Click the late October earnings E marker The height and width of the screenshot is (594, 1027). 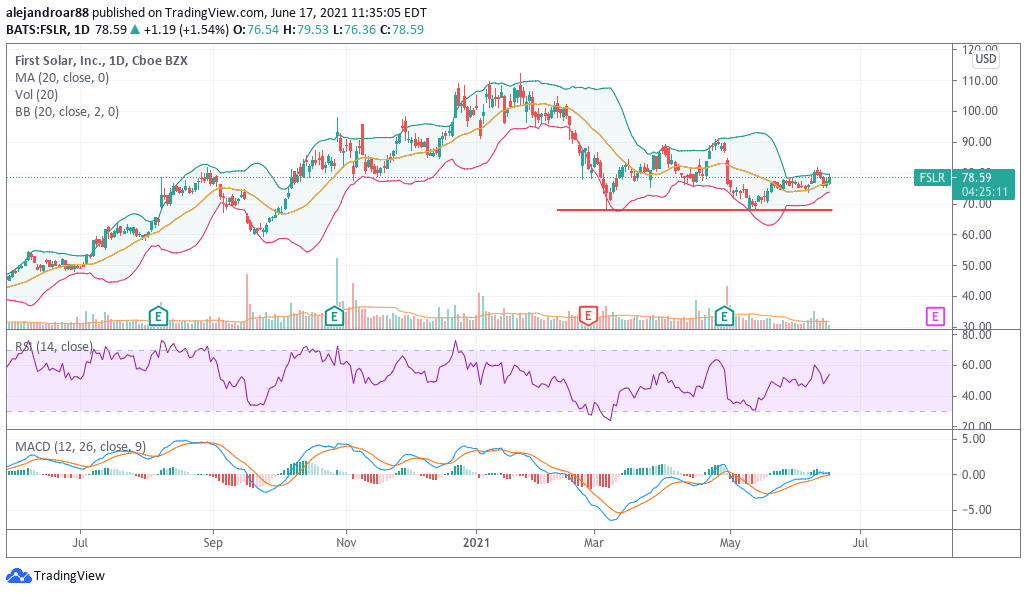pyautogui.click(x=334, y=317)
